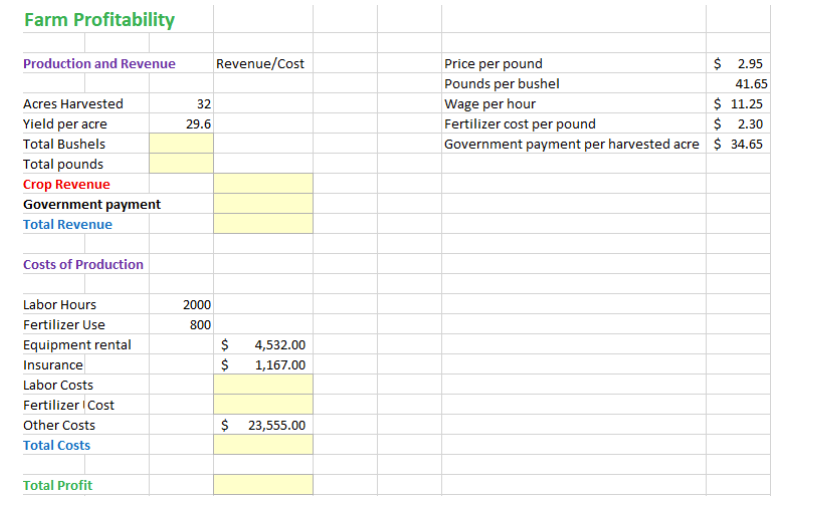Select the Fertilizer cost per pound value 2.30
The height and width of the screenshot is (512, 817).
pyautogui.click(x=738, y=124)
